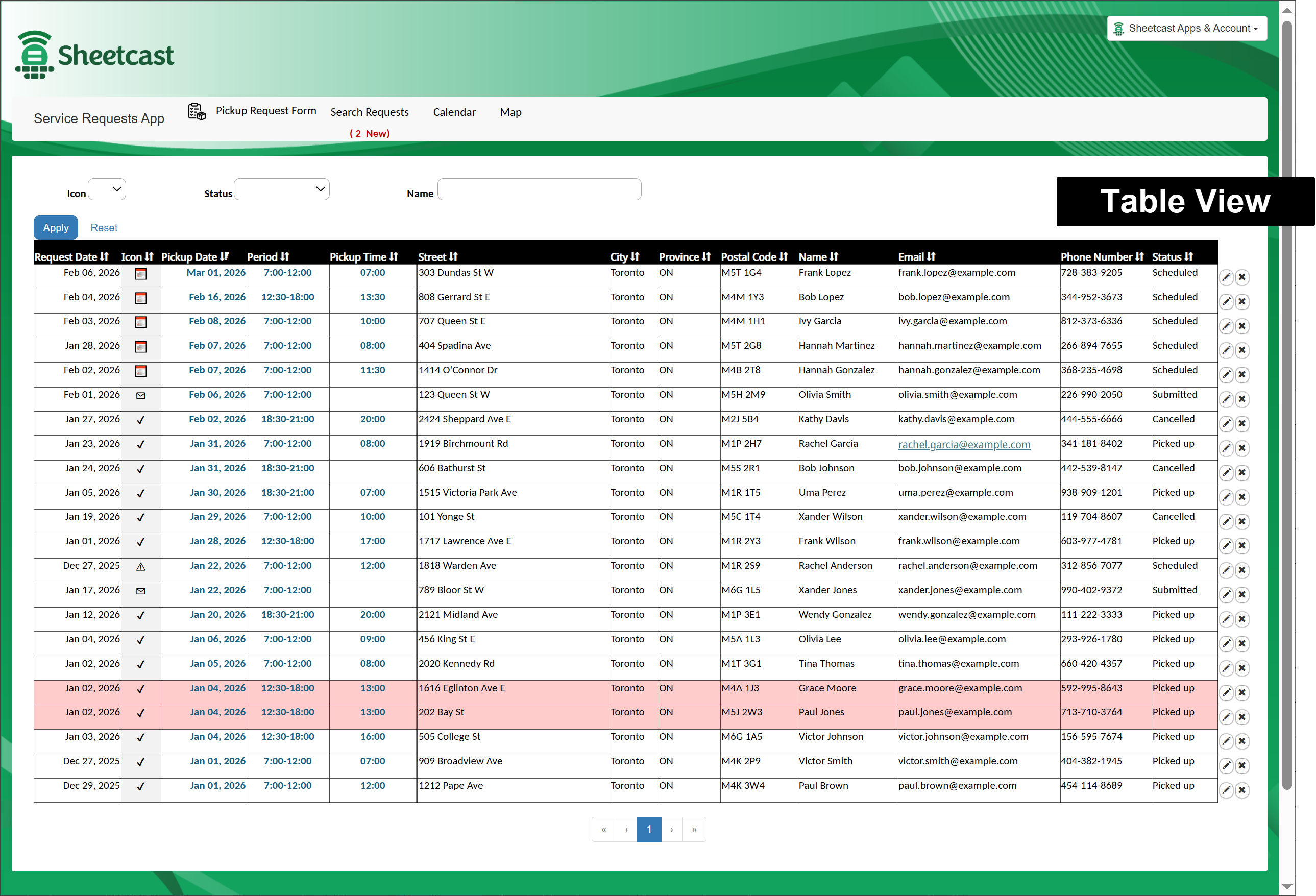This screenshot has height=896, width=1316.
Task: Click the checkmark icon in Kathy Davis row
Action: pos(141,420)
